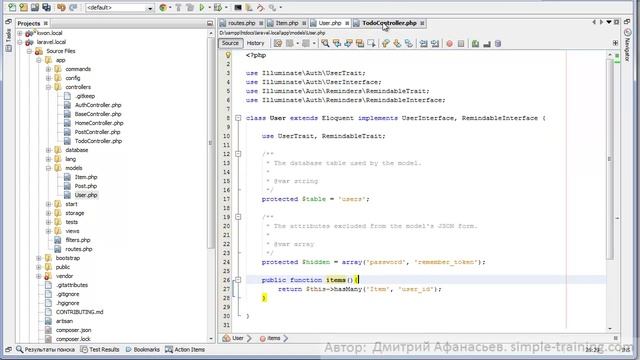The width and height of the screenshot is (640, 360).
Task: Click the Build Project hammer icon
Action: (x=178, y=7)
